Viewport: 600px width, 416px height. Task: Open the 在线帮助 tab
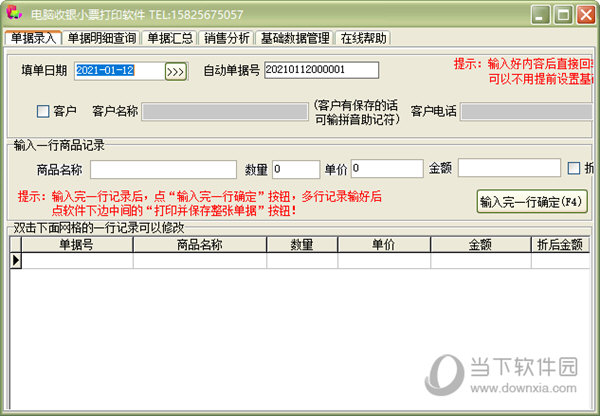[363, 38]
